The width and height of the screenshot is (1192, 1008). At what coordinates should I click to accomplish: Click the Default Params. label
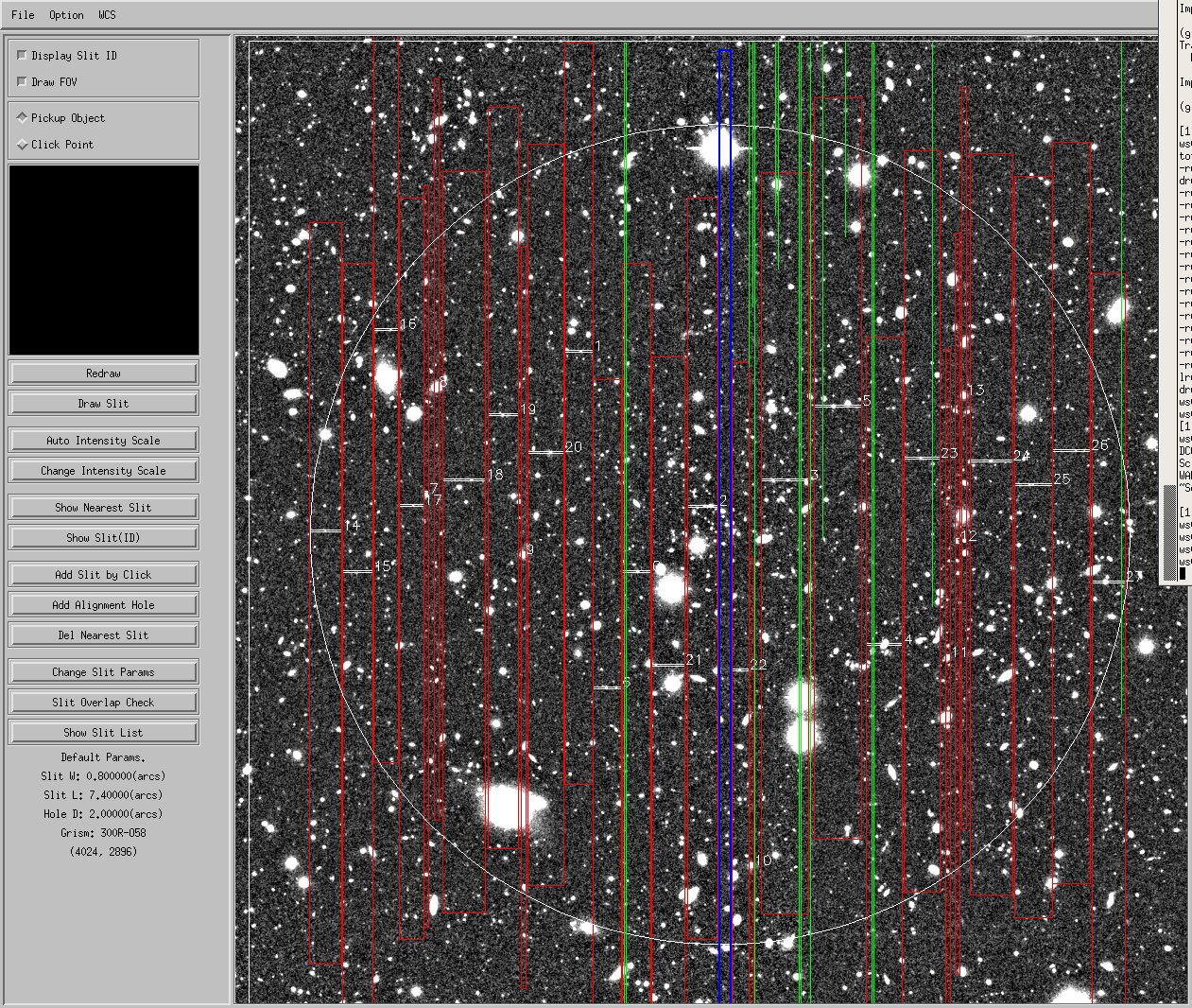pos(104,757)
